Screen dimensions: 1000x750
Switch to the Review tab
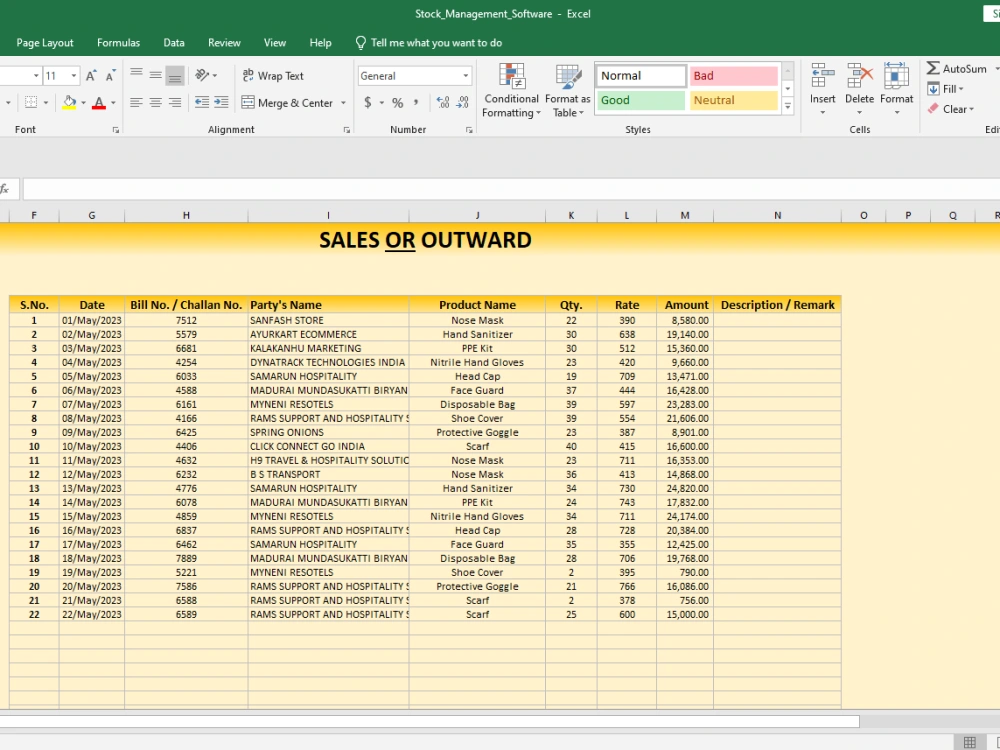(x=224, y=43)
